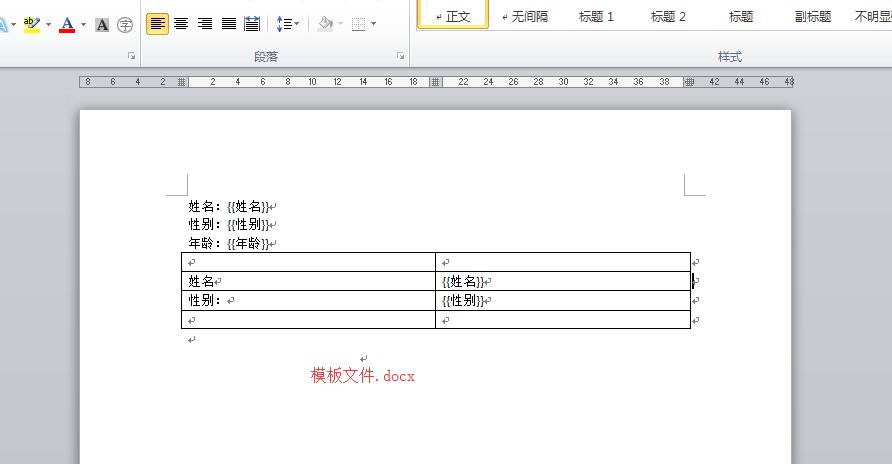Open the line spacing dropdown
Image resolution: width=892 pixels, height=464 pixels.
(287, 24)
